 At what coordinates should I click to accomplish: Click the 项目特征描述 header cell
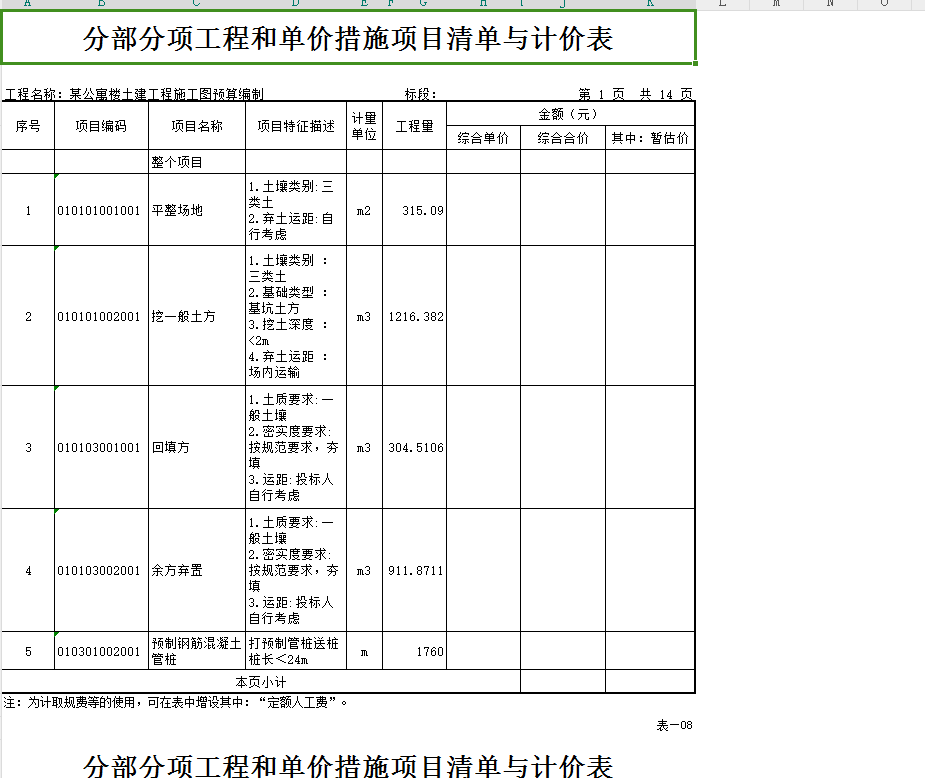296,126
